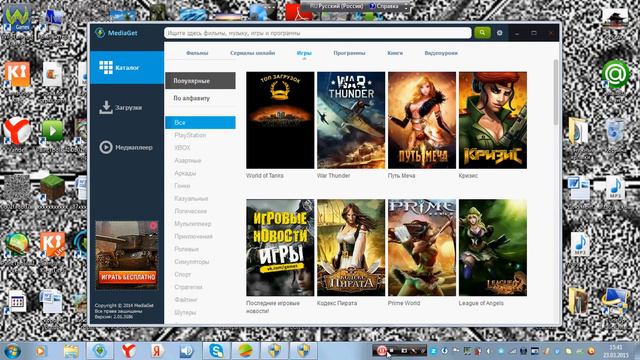
Task: Filter games by Симуляторы
Action: tap(192, 262)
